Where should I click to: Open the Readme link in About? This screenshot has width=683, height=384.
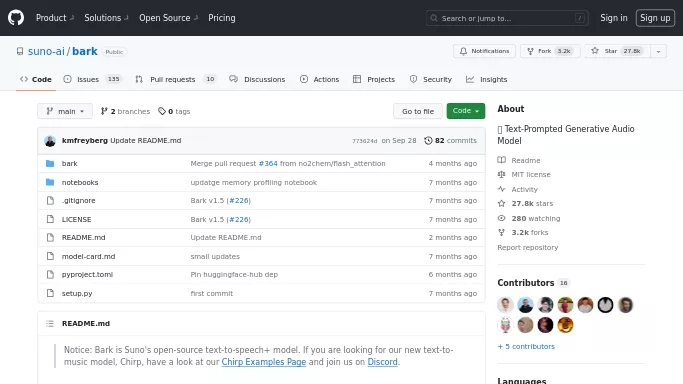(519, 160)
